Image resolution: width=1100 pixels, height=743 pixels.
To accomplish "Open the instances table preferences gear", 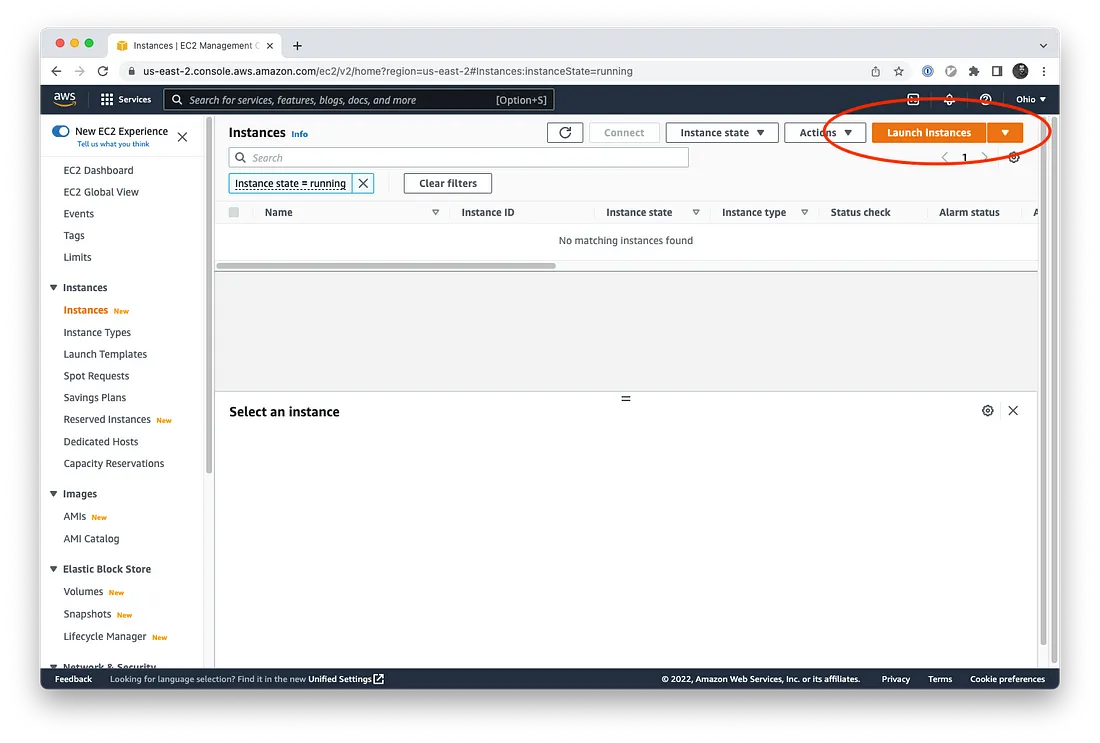I will [x=1014, y=157].
